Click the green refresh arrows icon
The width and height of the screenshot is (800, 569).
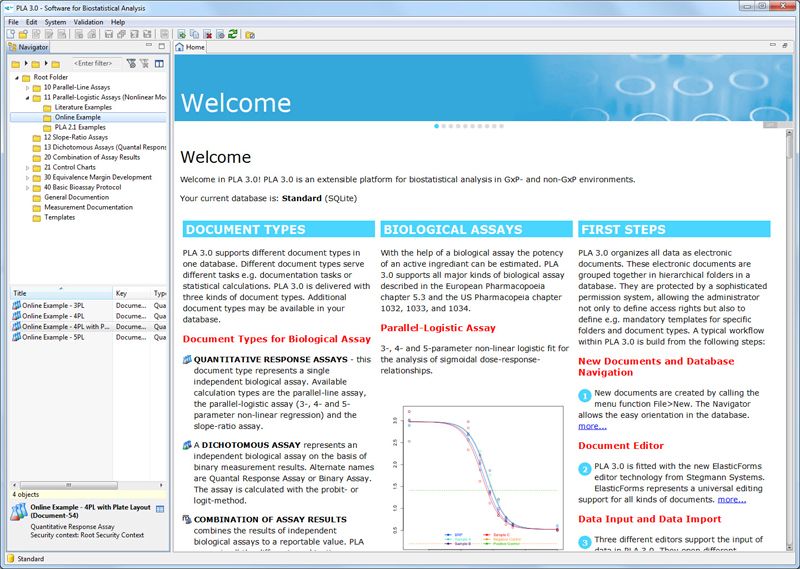[233, 34]
